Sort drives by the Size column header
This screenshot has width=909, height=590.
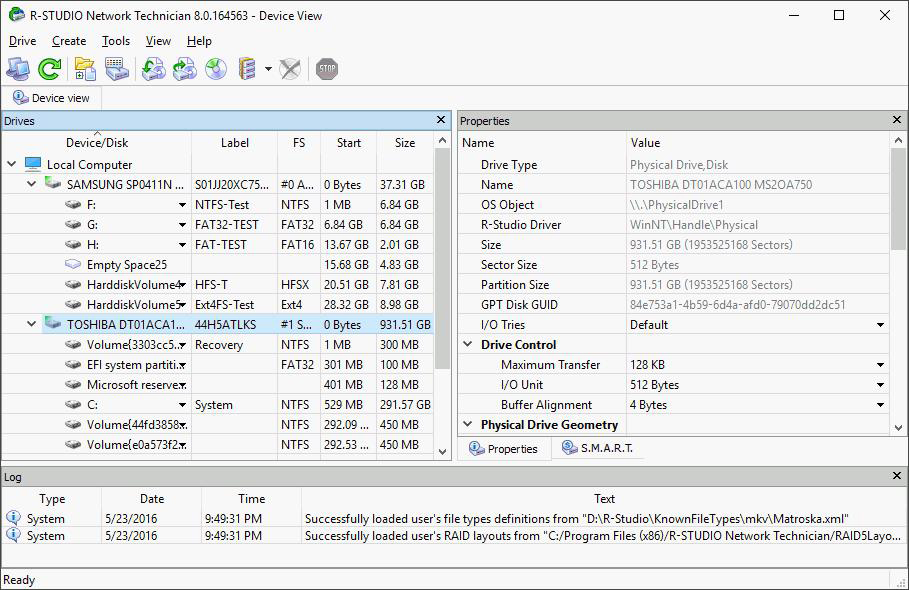point(405,143)
